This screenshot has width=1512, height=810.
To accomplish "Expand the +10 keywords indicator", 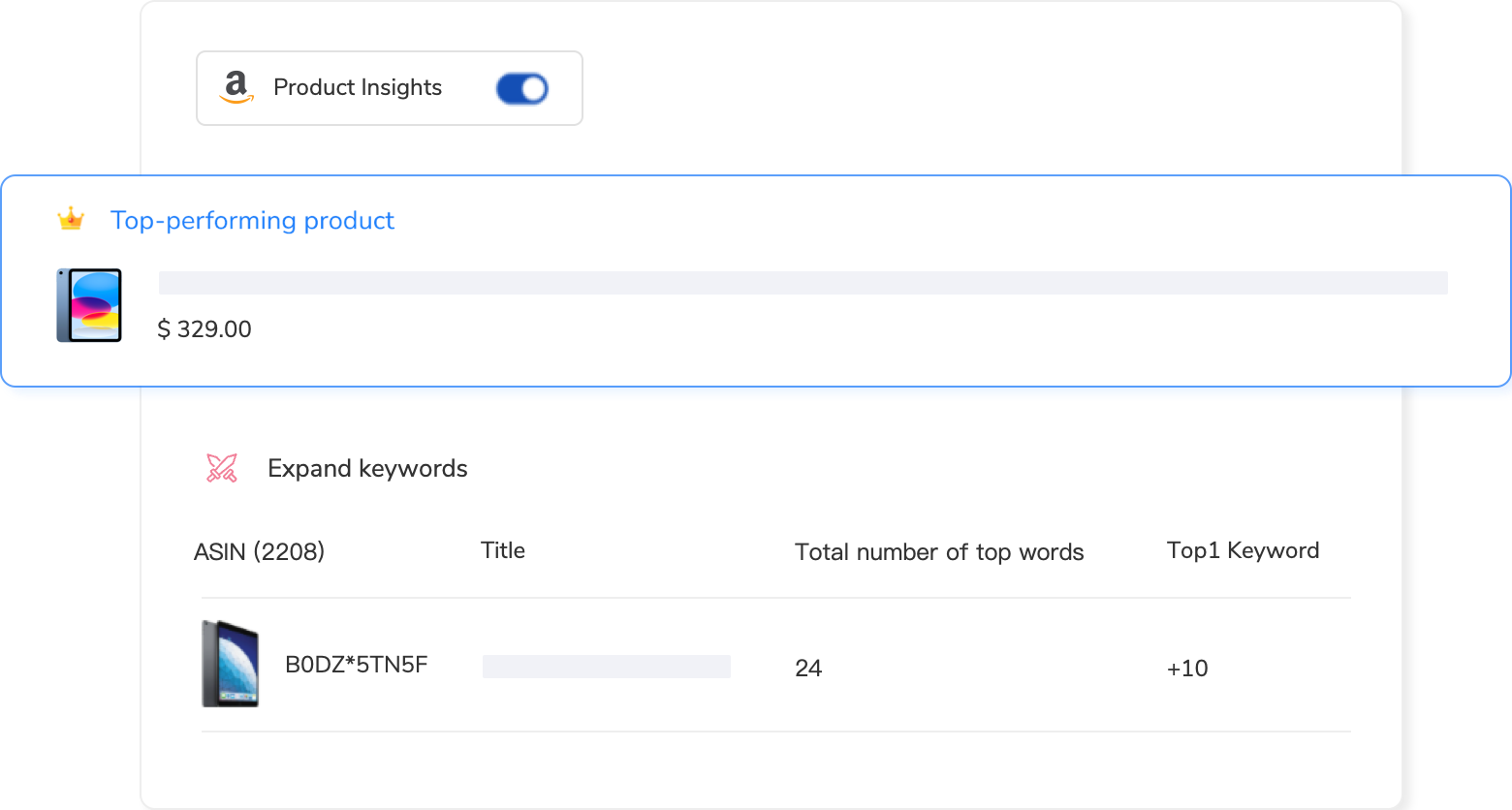I will (x=1187, y=669).
